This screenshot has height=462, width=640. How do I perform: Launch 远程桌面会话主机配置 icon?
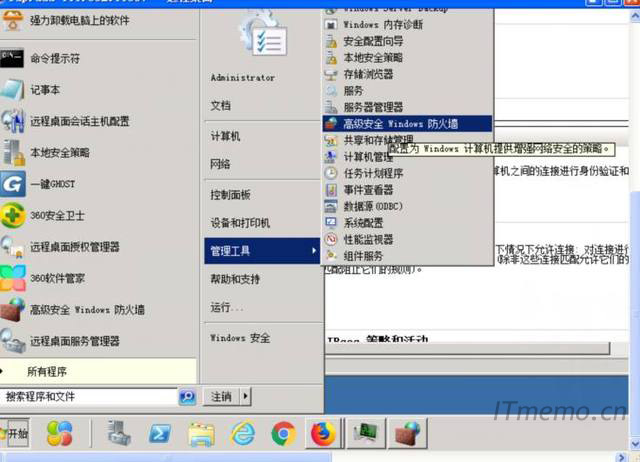click(13, 121)
